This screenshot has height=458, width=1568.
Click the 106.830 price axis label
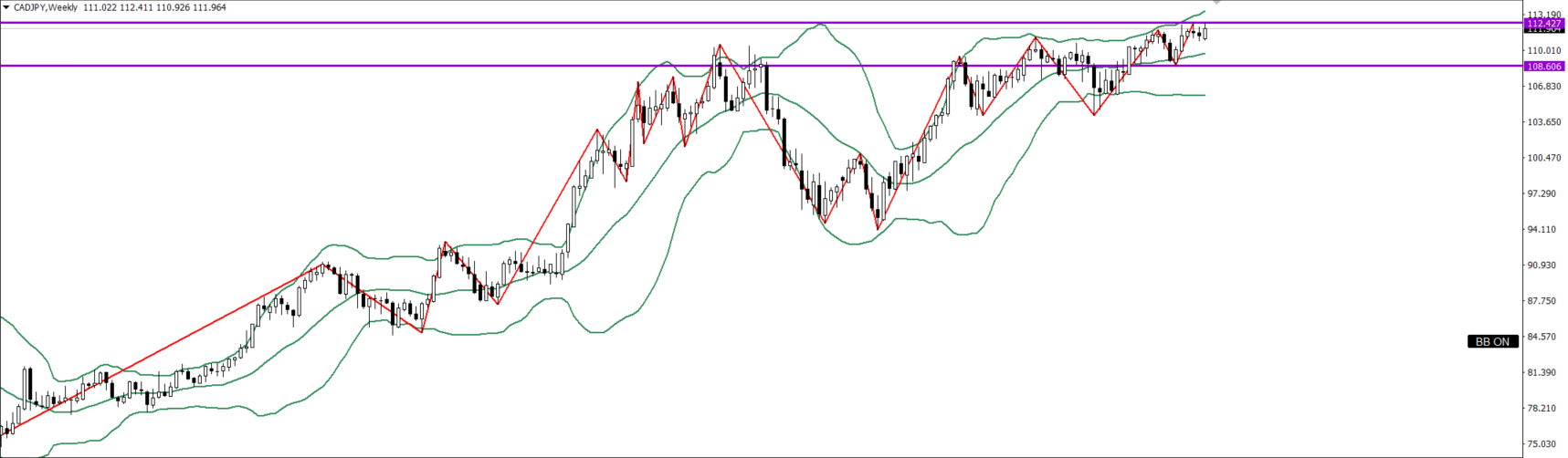1542,87
